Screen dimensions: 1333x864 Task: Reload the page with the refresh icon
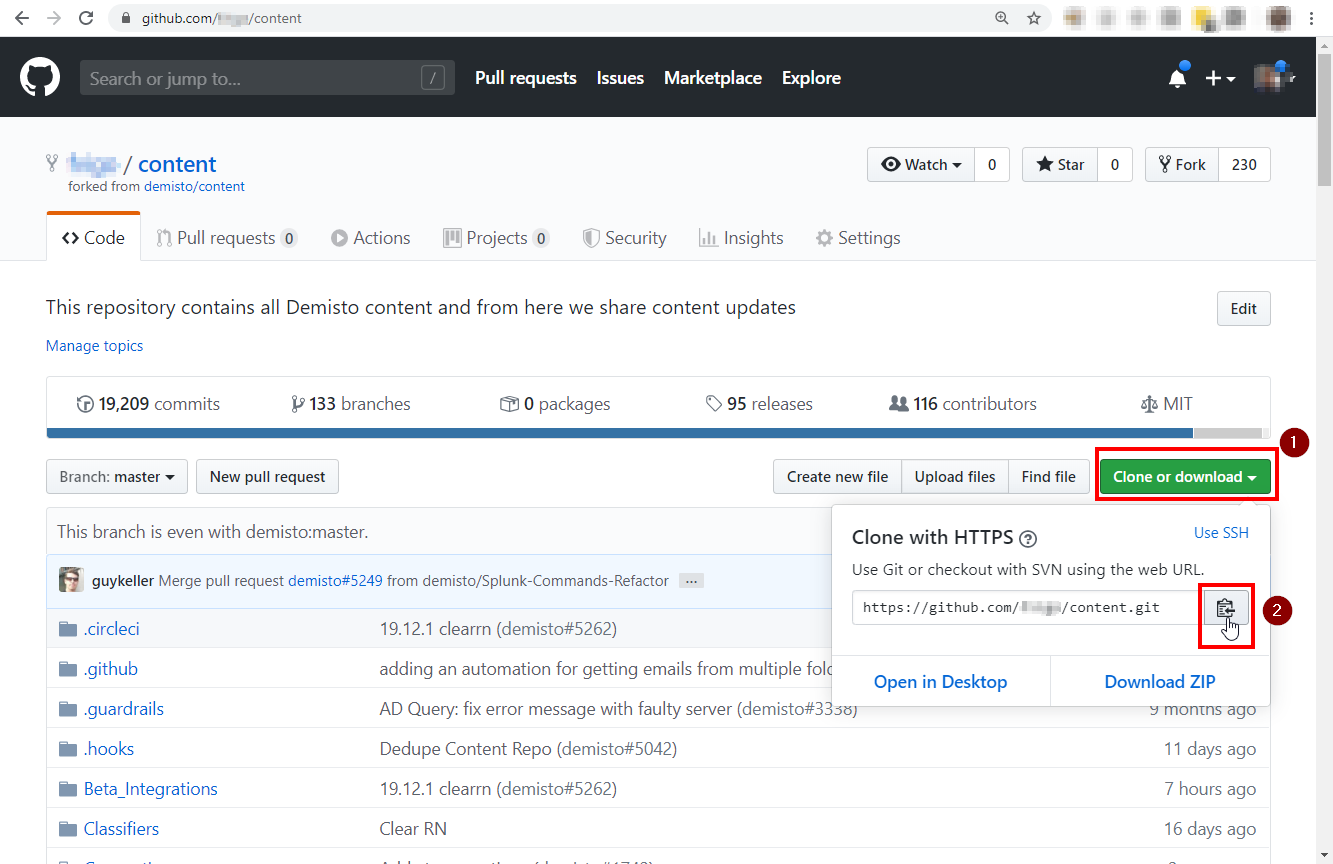(x=86, y=17)
